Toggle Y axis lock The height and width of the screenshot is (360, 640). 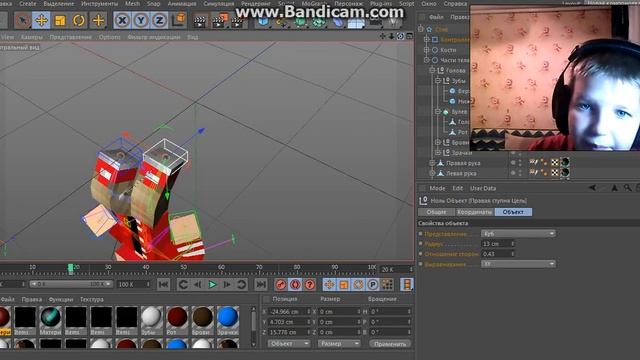[141, 20]
